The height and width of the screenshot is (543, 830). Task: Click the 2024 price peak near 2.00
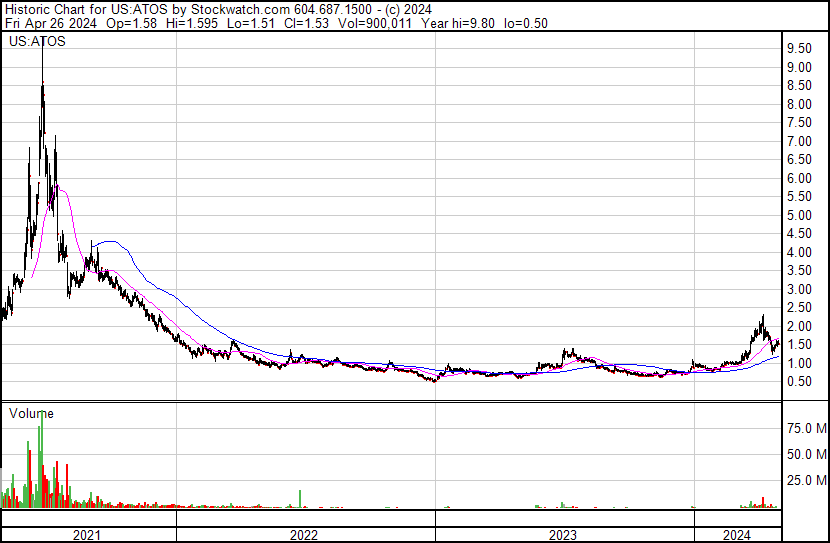pos(762,318)
